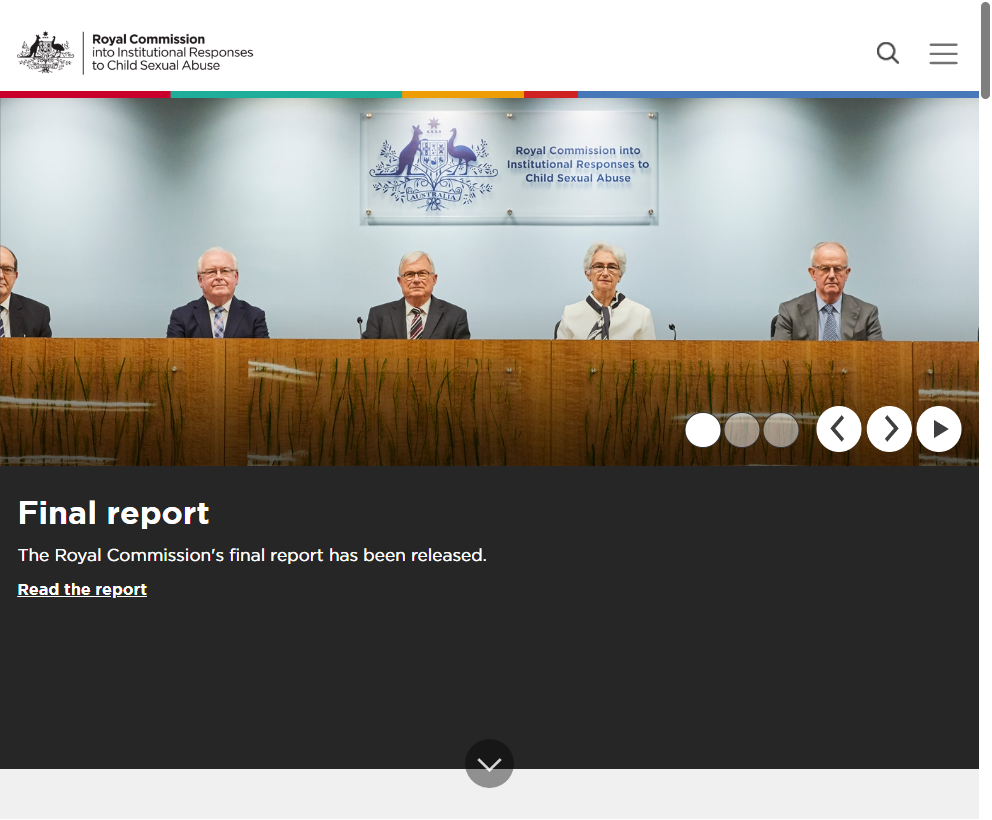Go to the previous carousel slide
This screenshot has width=992, height=820.
[838, 429]
